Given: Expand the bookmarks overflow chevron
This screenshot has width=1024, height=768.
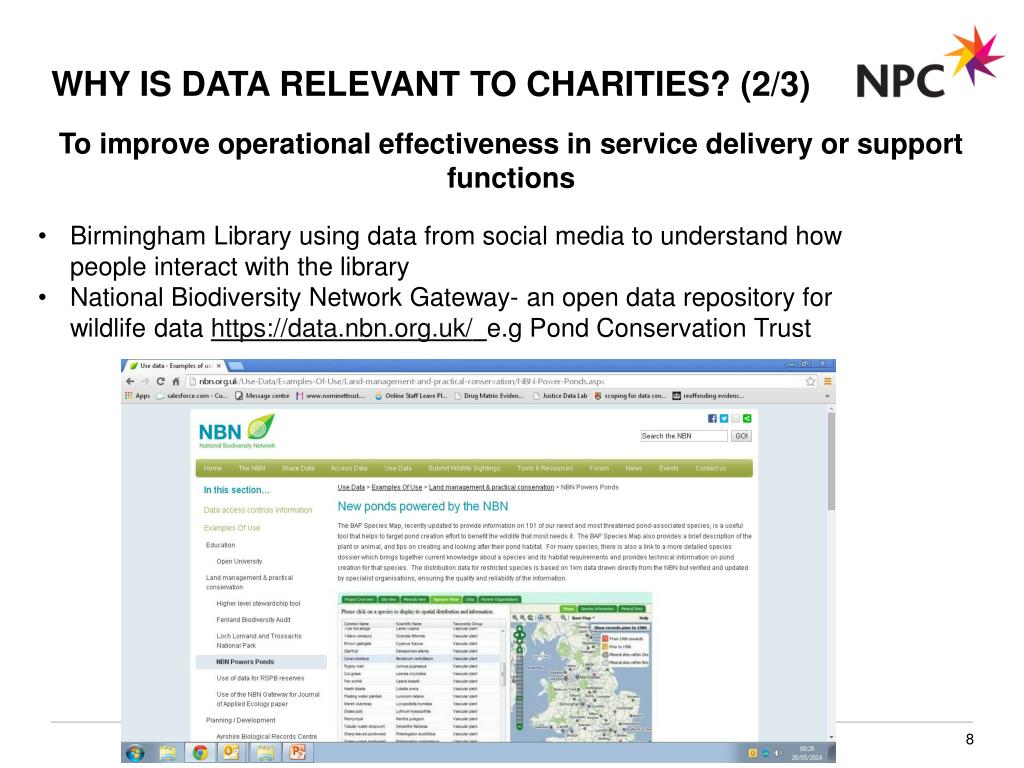Looking at the screenshot, I should (827, 396).
